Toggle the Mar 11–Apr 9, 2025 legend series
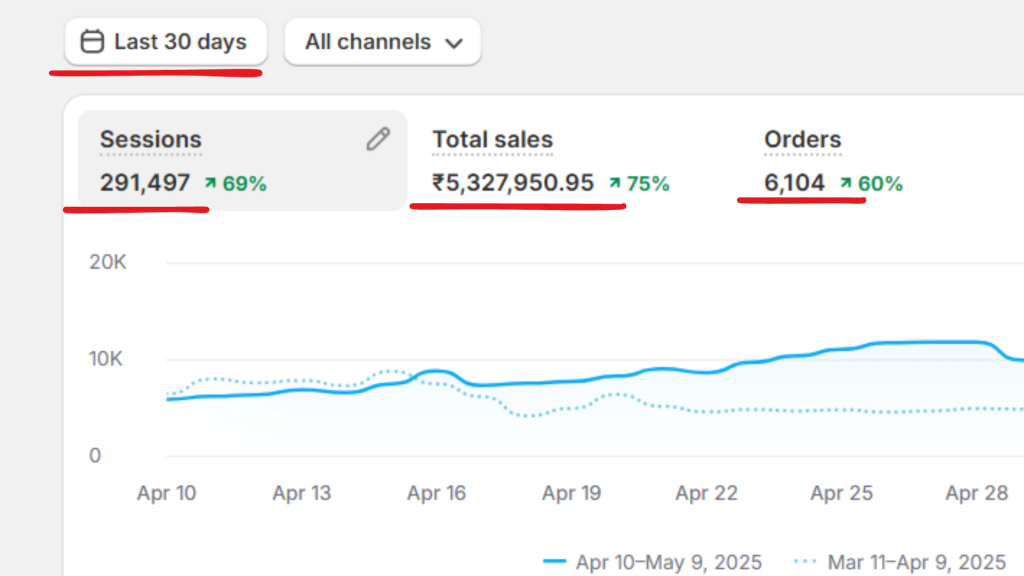Viewport: 1024px width, 576px height. point(900,562)
